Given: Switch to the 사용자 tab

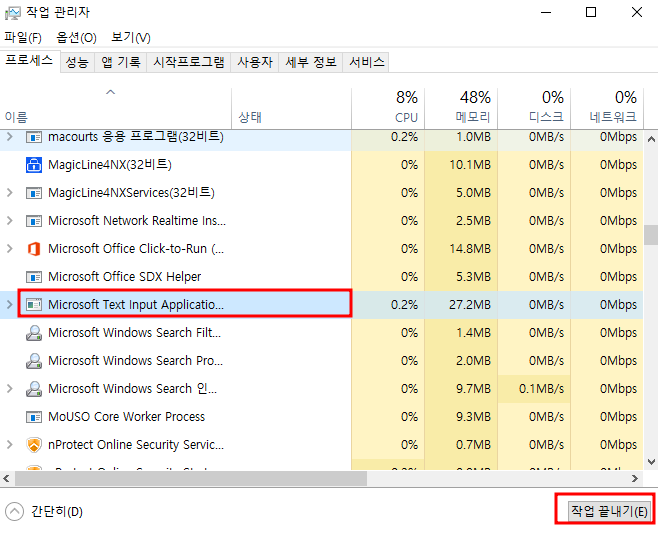Looking at the screenshot, I should (255, 63).
